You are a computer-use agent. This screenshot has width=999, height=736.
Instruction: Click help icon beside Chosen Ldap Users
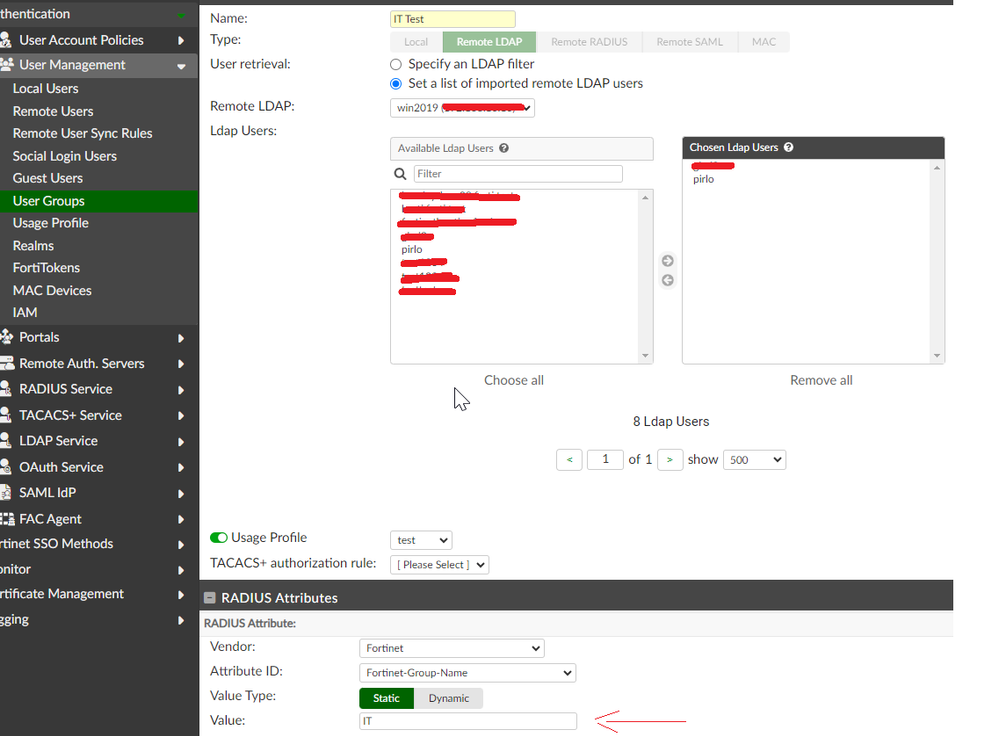click(x=789, y=147)
